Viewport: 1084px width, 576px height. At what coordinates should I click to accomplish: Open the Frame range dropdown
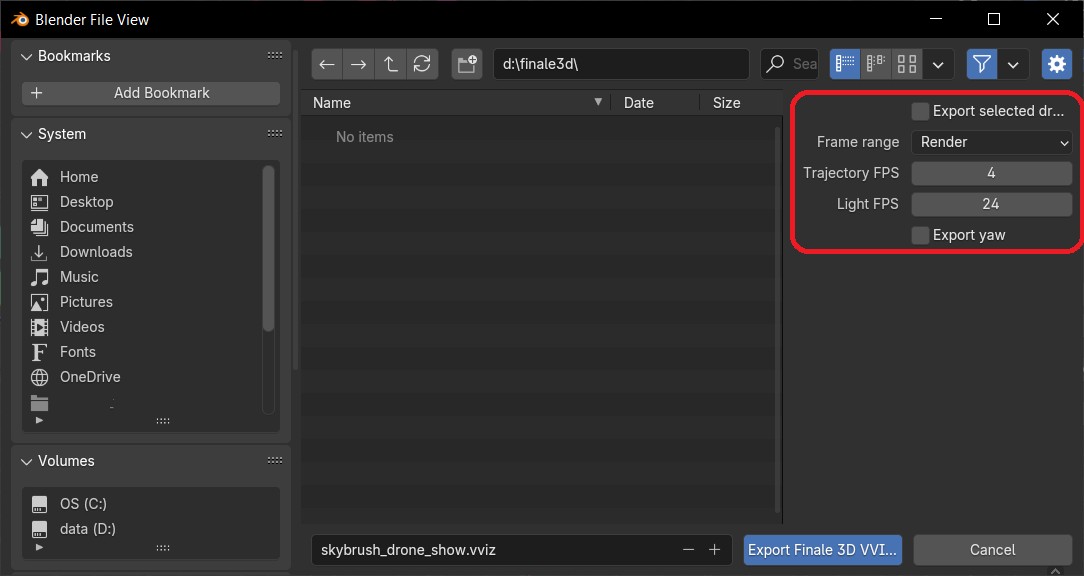pyautogui.click(x=991, y=142)
